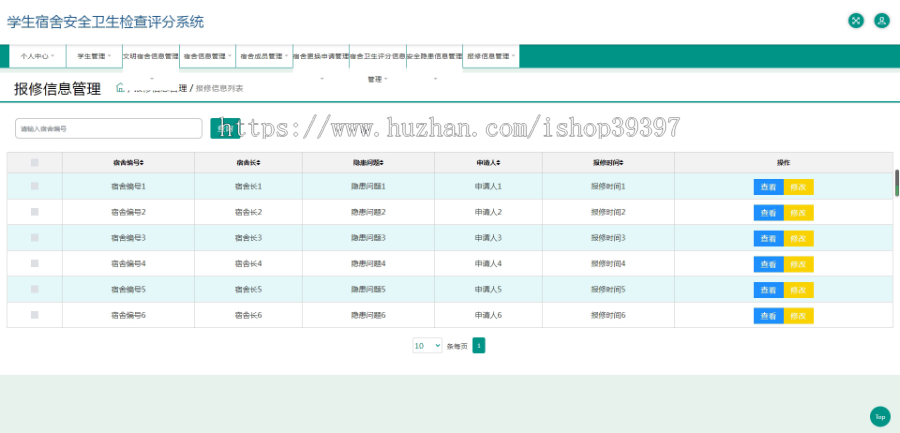900x433 pixels.
Task: Expand the 报修信息管理 menu
Action: (x=491, y=56)
